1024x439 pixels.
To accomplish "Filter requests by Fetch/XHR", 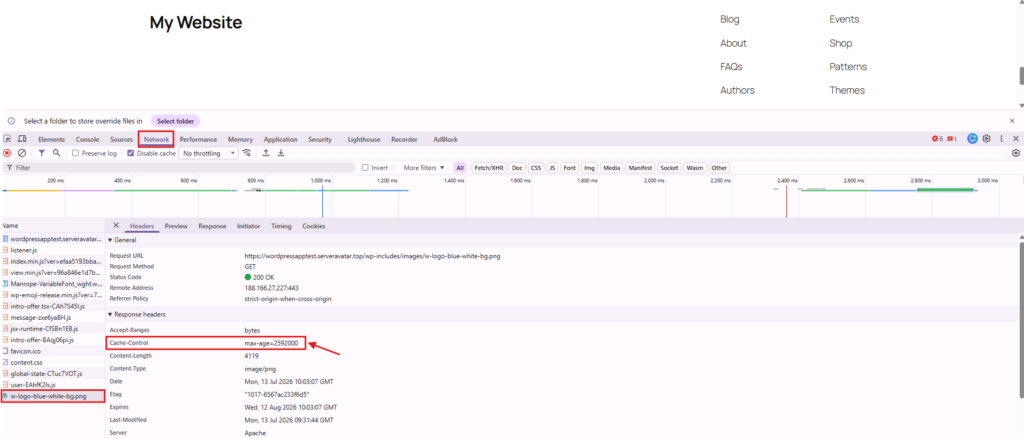I will coord(488,168).
